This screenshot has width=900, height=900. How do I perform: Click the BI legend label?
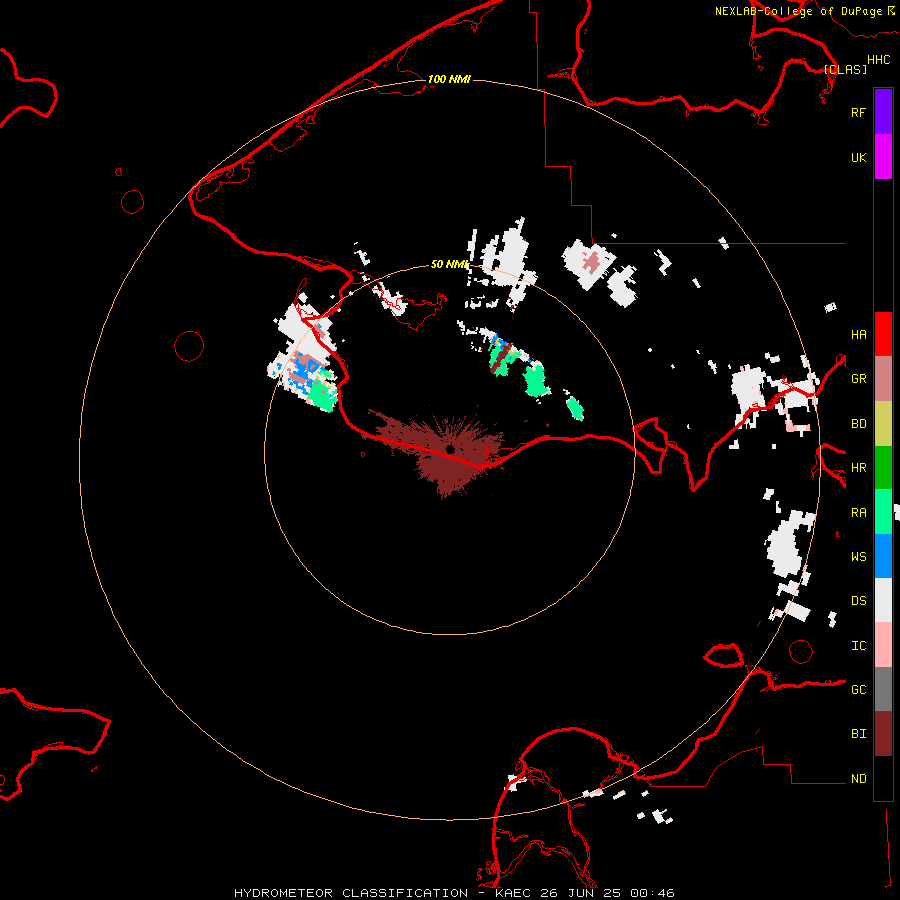click(858, 734)
